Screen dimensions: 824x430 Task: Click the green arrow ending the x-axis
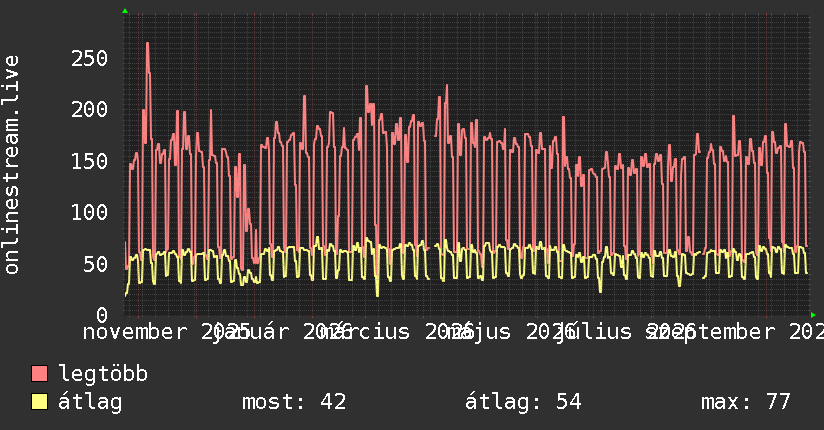813,315
